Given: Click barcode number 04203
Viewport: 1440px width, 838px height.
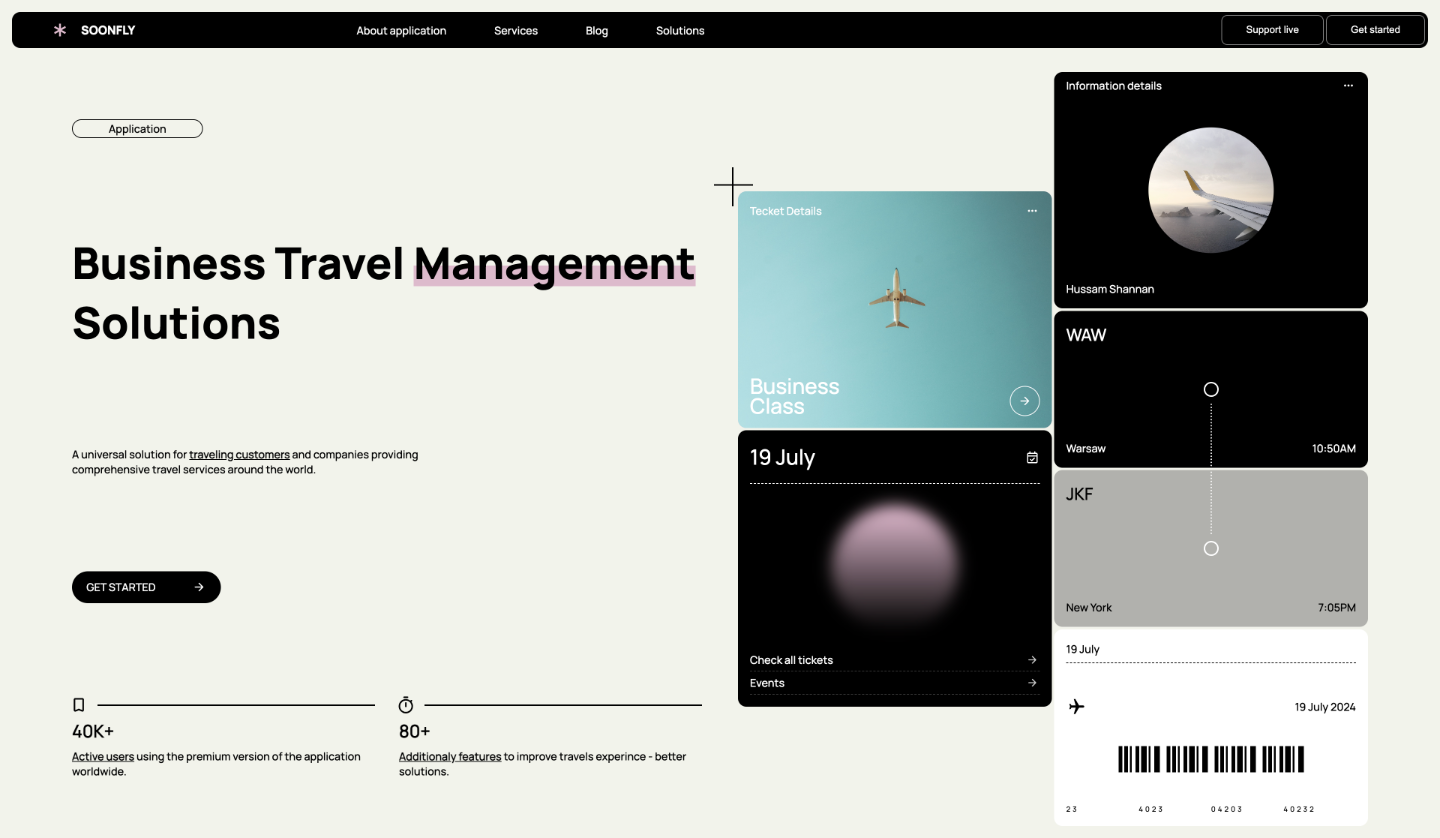Looking at the screenshot, I should click(x=1227, y=809).
